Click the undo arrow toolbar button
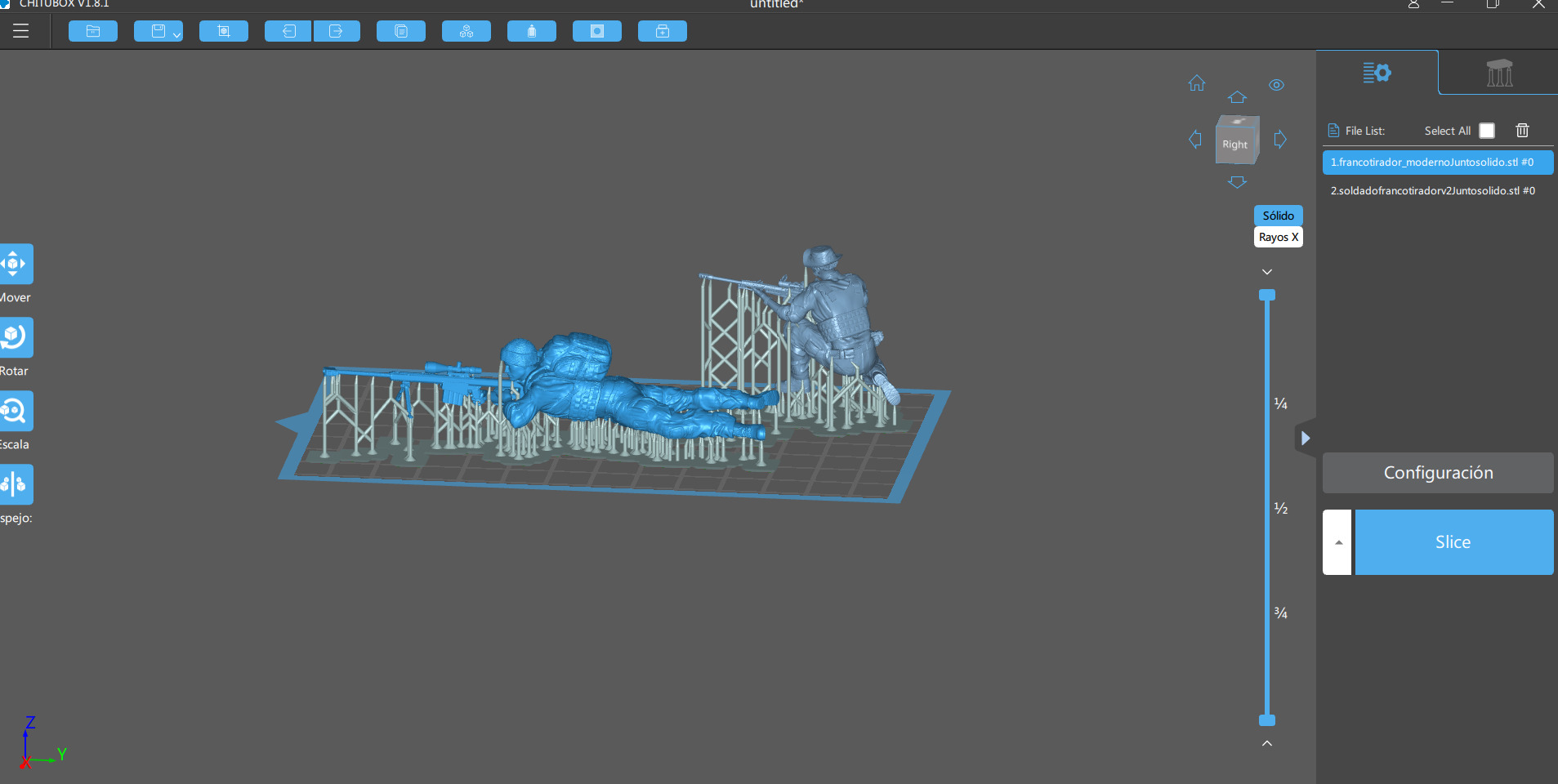 click(288, 31)
